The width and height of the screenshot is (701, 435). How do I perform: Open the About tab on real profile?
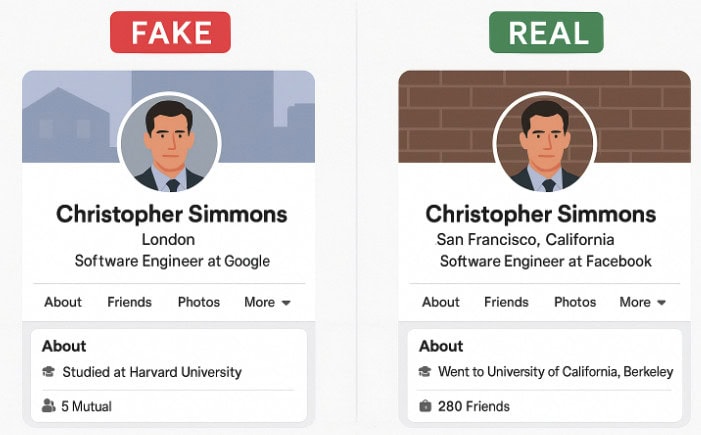pos(440,302)
